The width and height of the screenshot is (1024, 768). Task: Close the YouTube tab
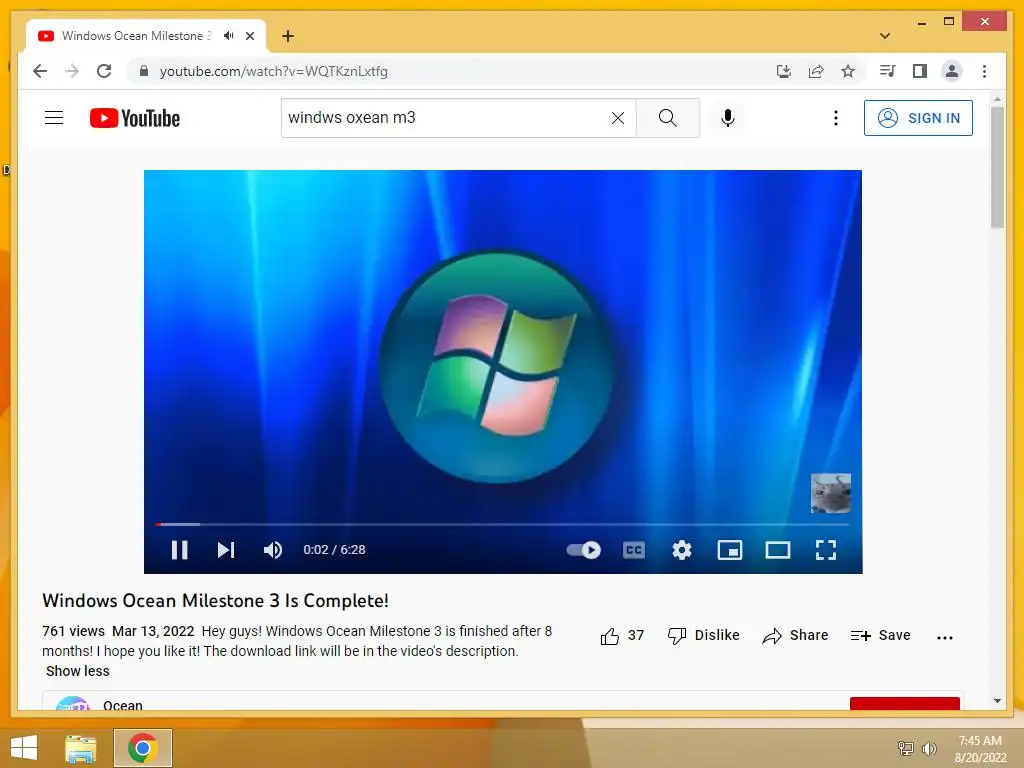pos(249,36)
